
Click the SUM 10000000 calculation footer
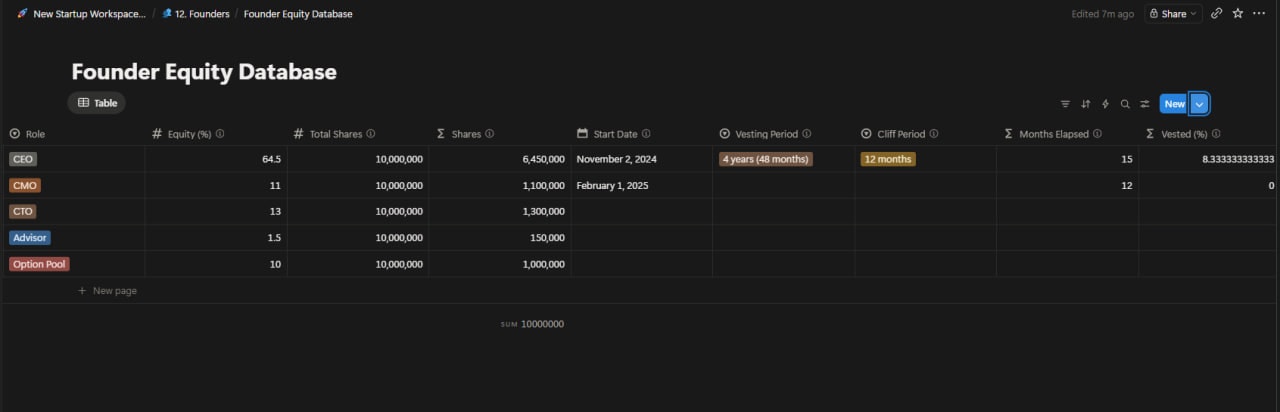(x=532, y=324)
